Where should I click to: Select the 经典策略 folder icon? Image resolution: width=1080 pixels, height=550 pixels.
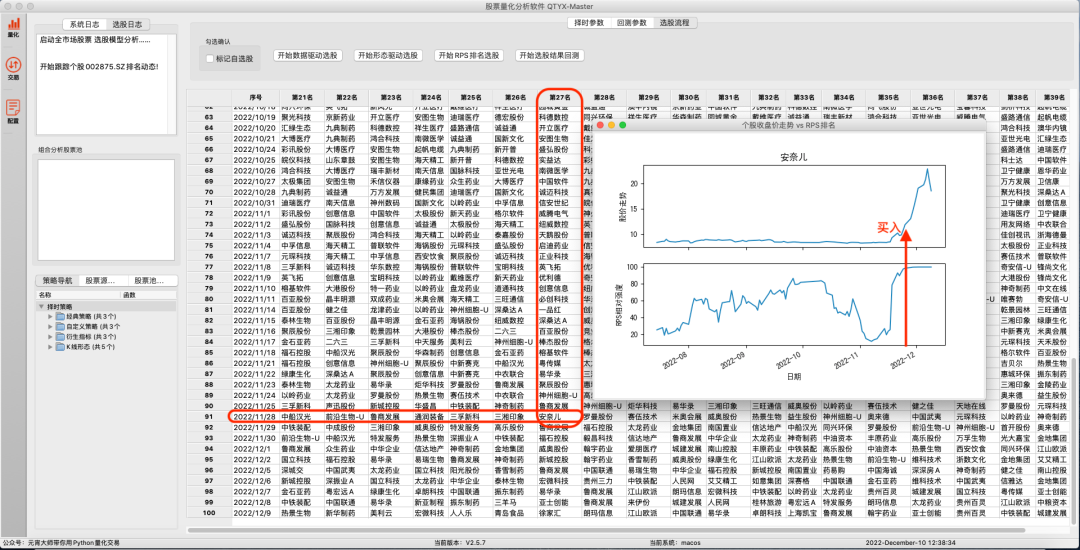(61, 316)
